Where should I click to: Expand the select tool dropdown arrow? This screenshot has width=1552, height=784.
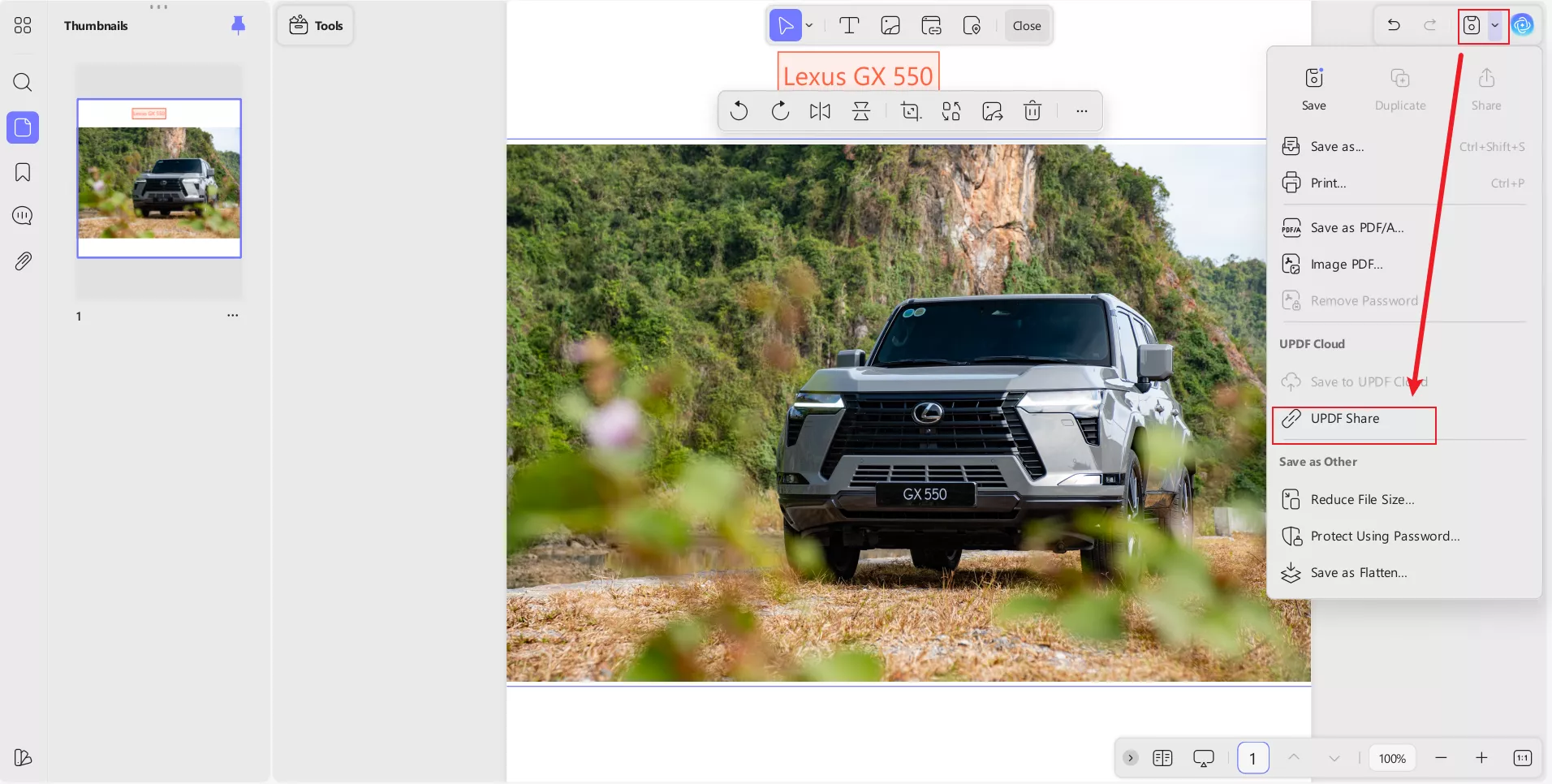[808, 25]
